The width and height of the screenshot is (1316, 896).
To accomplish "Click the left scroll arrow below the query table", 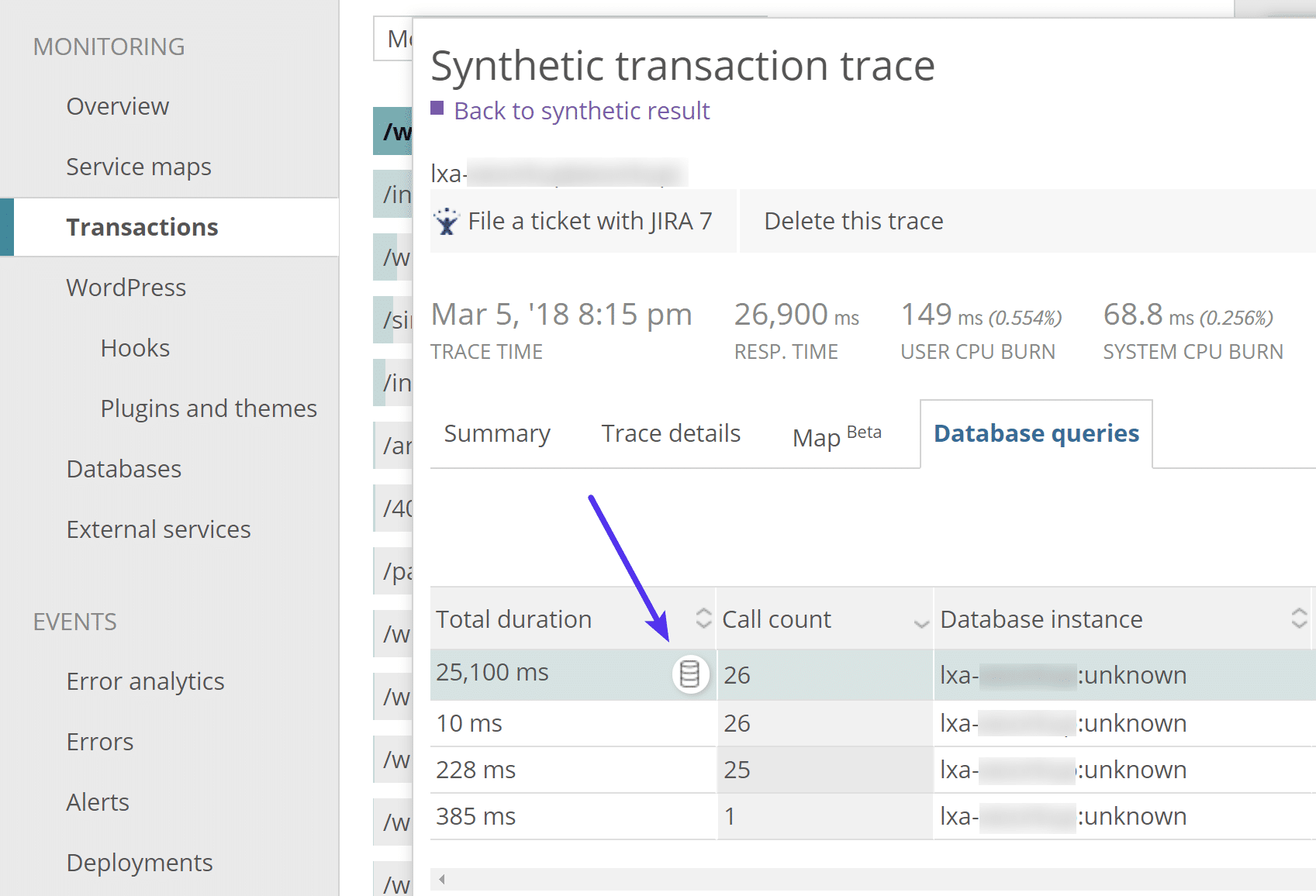I will [440, 880].
